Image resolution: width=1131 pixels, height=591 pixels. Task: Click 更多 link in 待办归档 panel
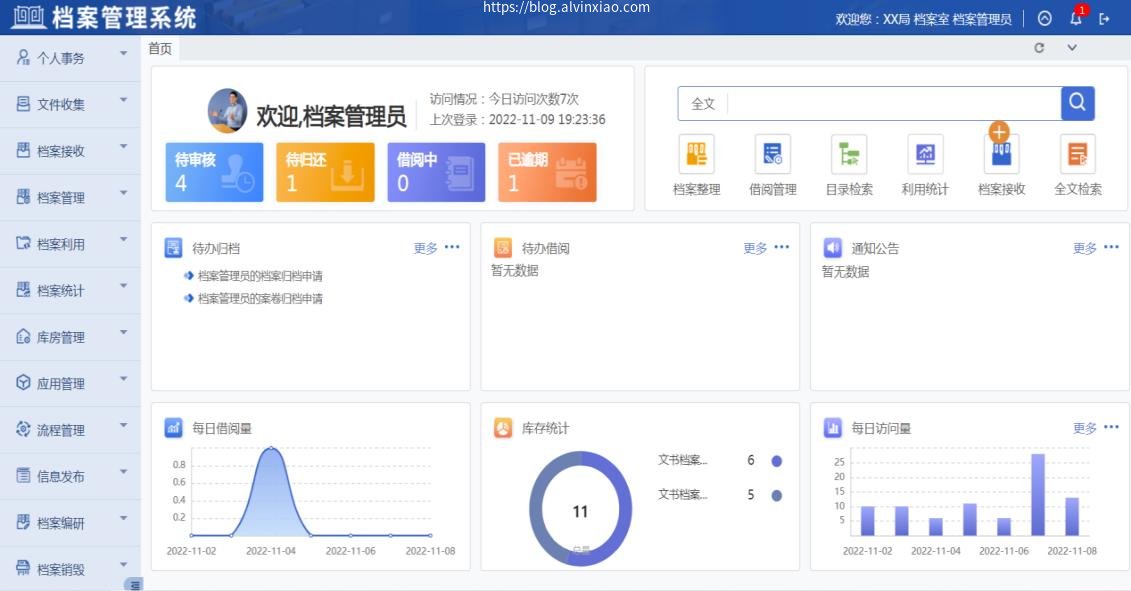pos(425,248)
